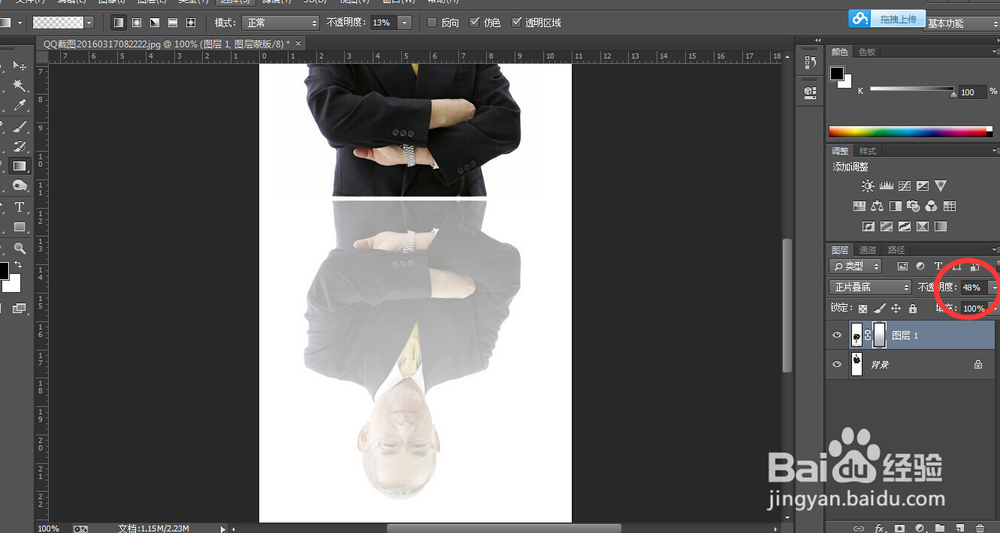Choose the angle gradient style
The height and width of the screenshot is (533, 1000).
tap(154, 22)
